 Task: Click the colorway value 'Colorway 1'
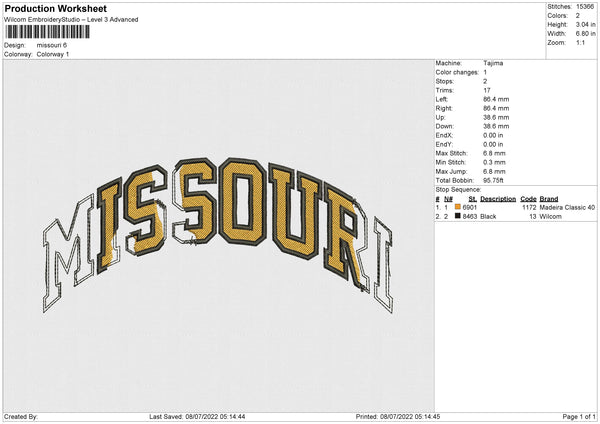click(x=53, y=54)
